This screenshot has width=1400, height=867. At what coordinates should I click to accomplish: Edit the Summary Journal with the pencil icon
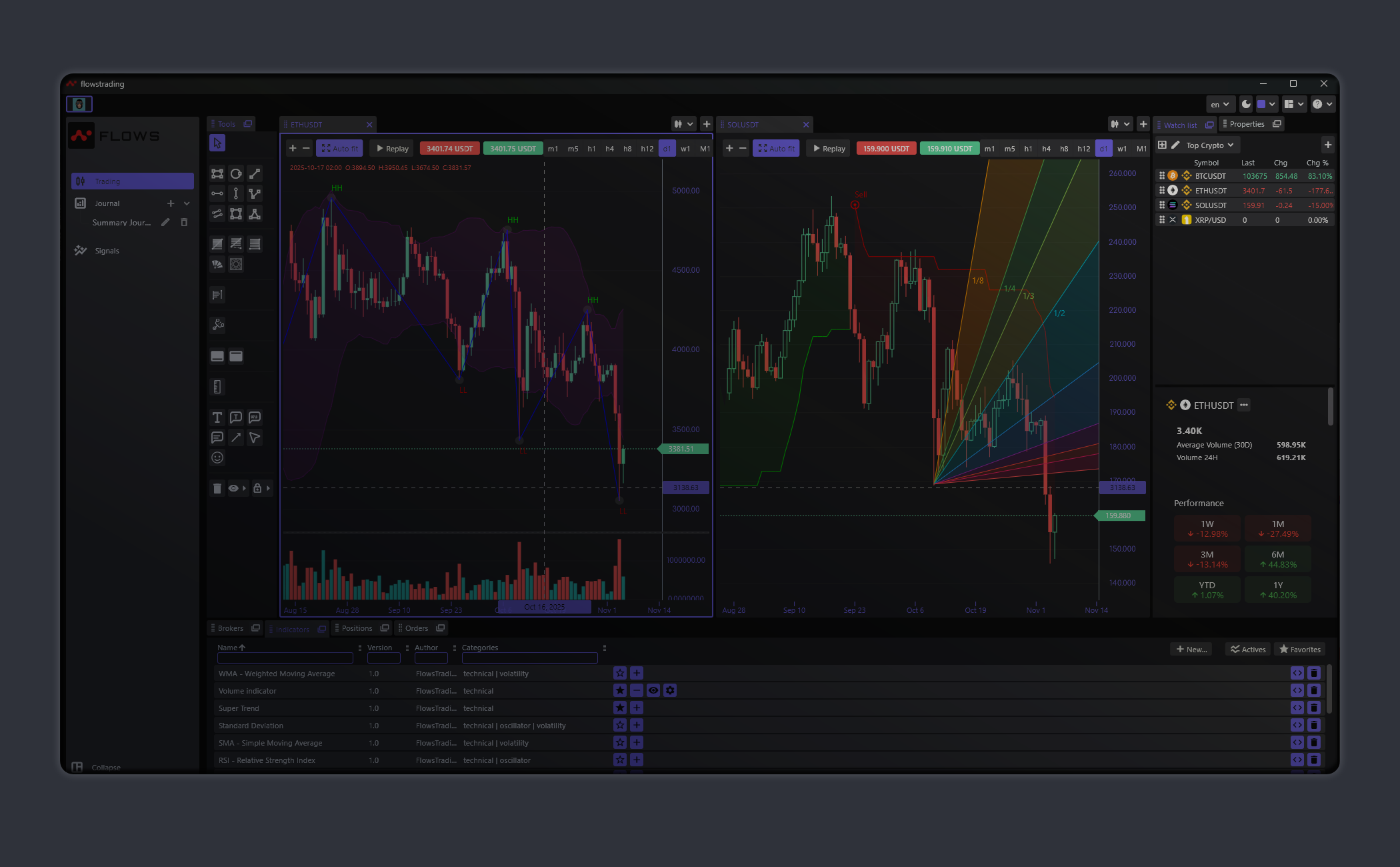coord(165,223)
